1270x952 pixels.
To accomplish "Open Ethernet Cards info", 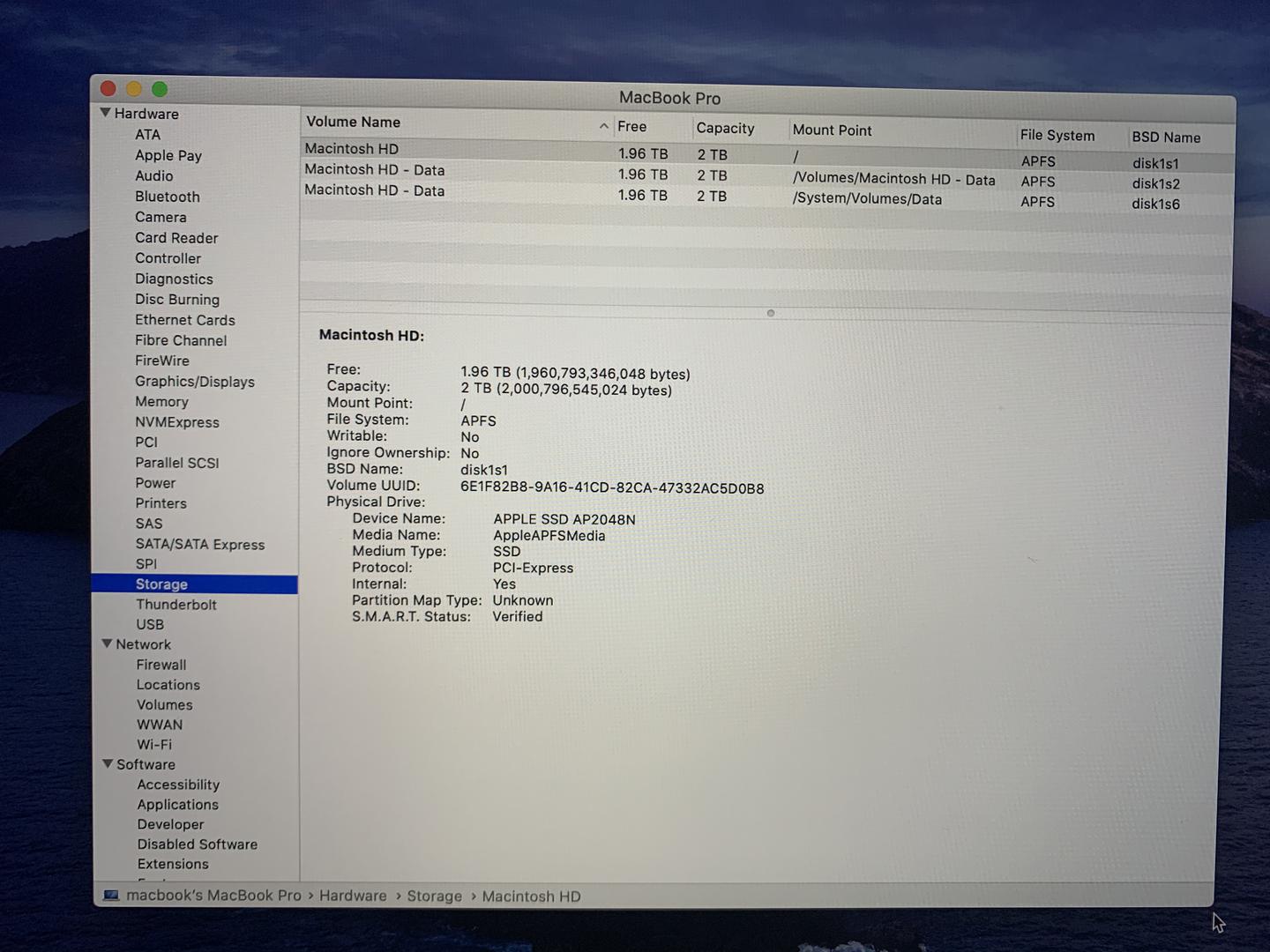I will point(185,320).
